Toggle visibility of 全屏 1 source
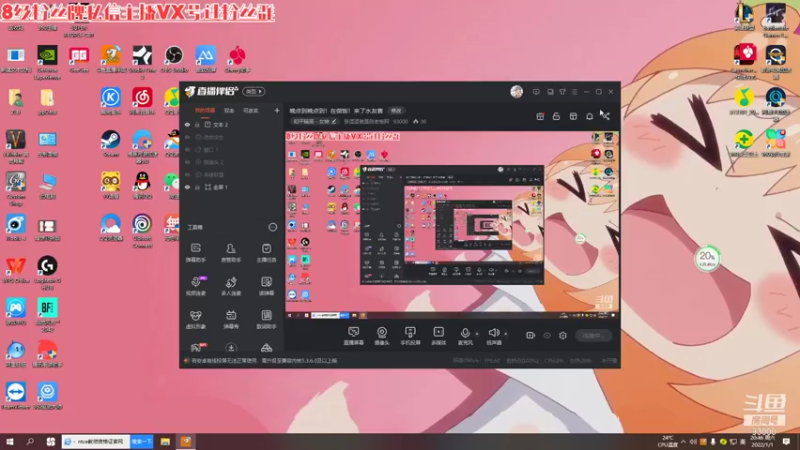 point(187,187)
